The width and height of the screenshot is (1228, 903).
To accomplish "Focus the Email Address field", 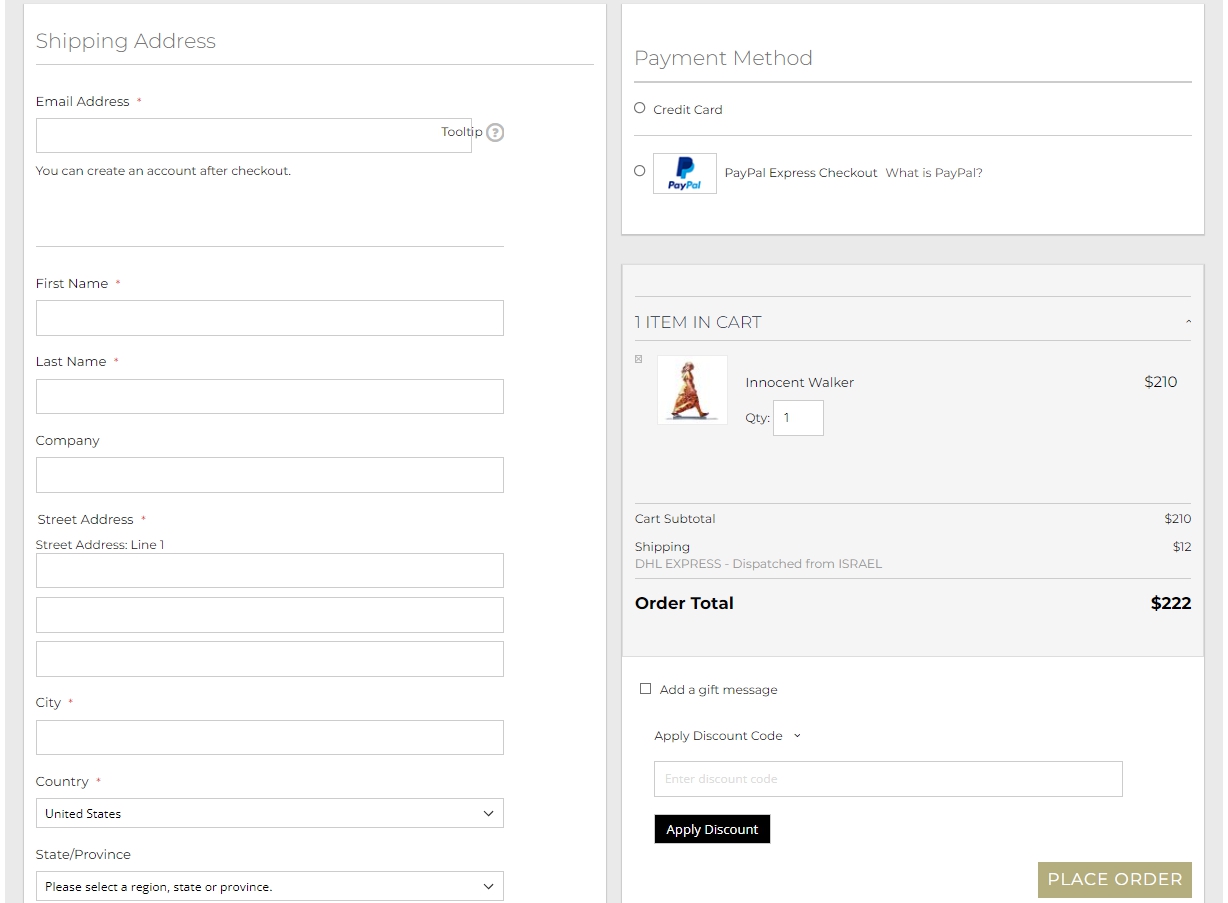I will point(254,136).
